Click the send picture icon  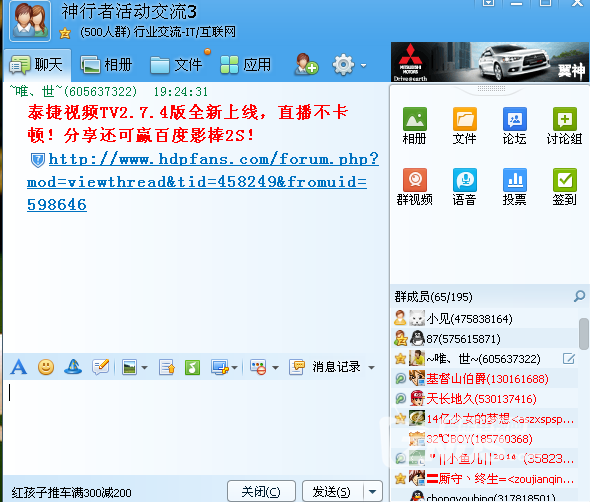coord(129,367)
